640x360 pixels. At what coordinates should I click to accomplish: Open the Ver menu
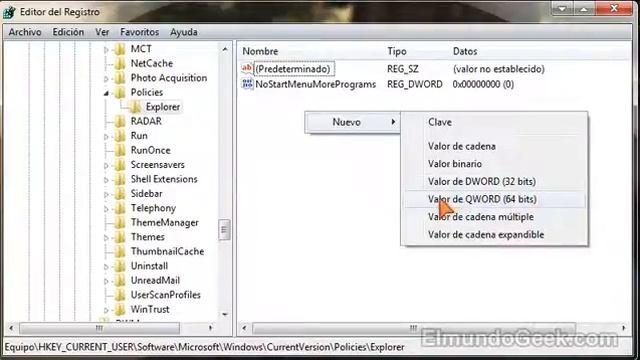pyautogui.click(x=102, y=32)
